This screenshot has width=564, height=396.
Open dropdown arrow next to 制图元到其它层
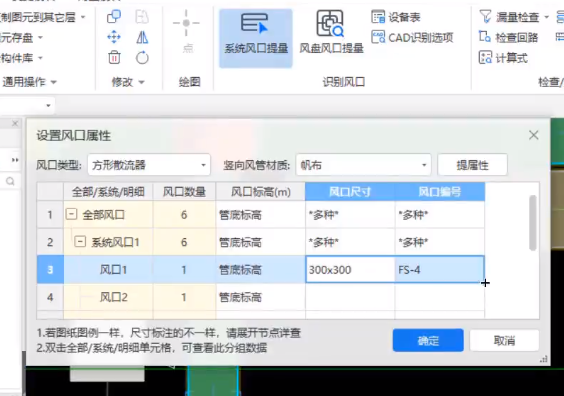[83, 17]
